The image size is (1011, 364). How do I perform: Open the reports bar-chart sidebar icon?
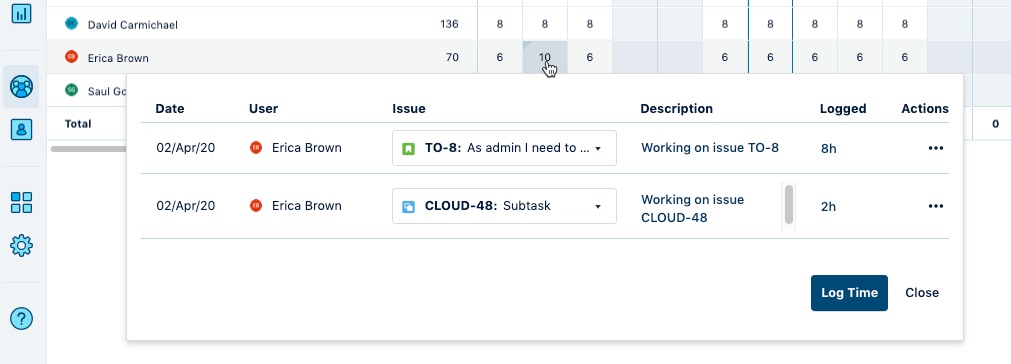tap(21, 12)
